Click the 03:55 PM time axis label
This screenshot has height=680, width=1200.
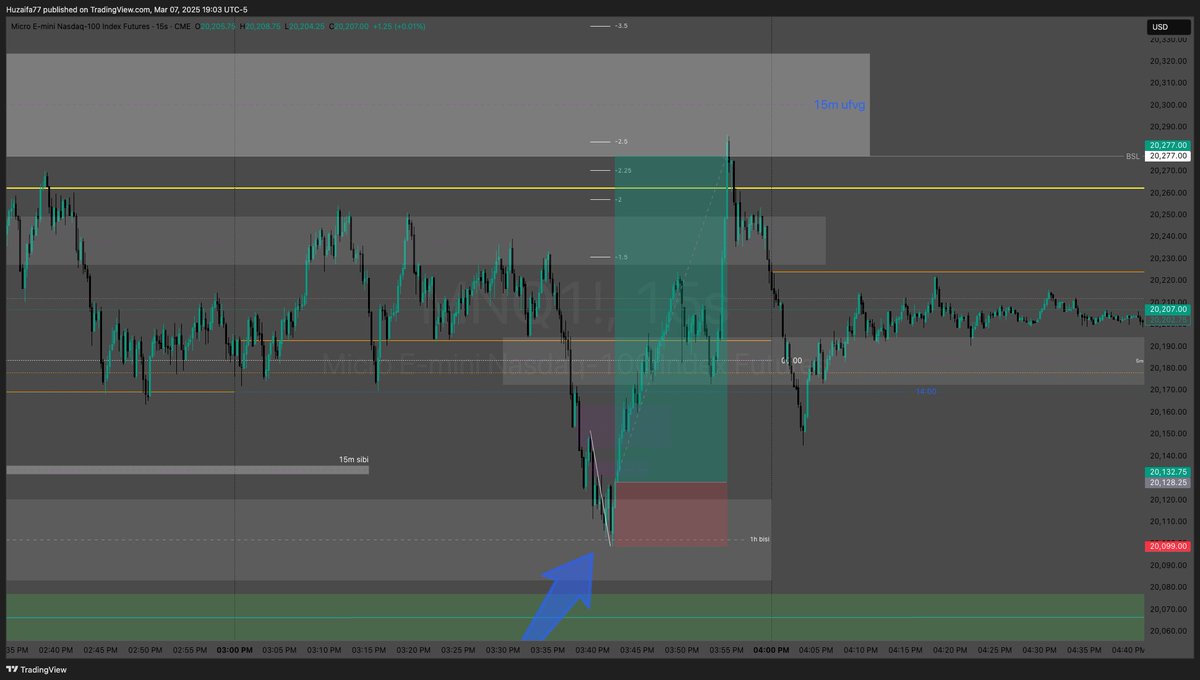point(727,650)
